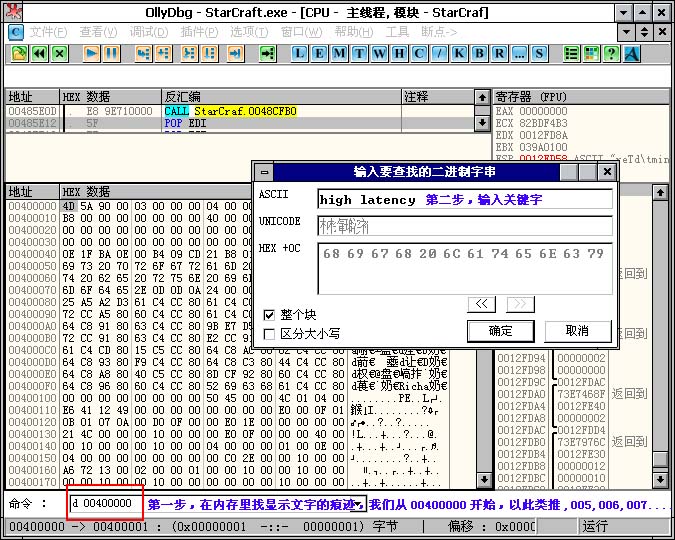Open the CPU window with the C icon

point(419,54)
